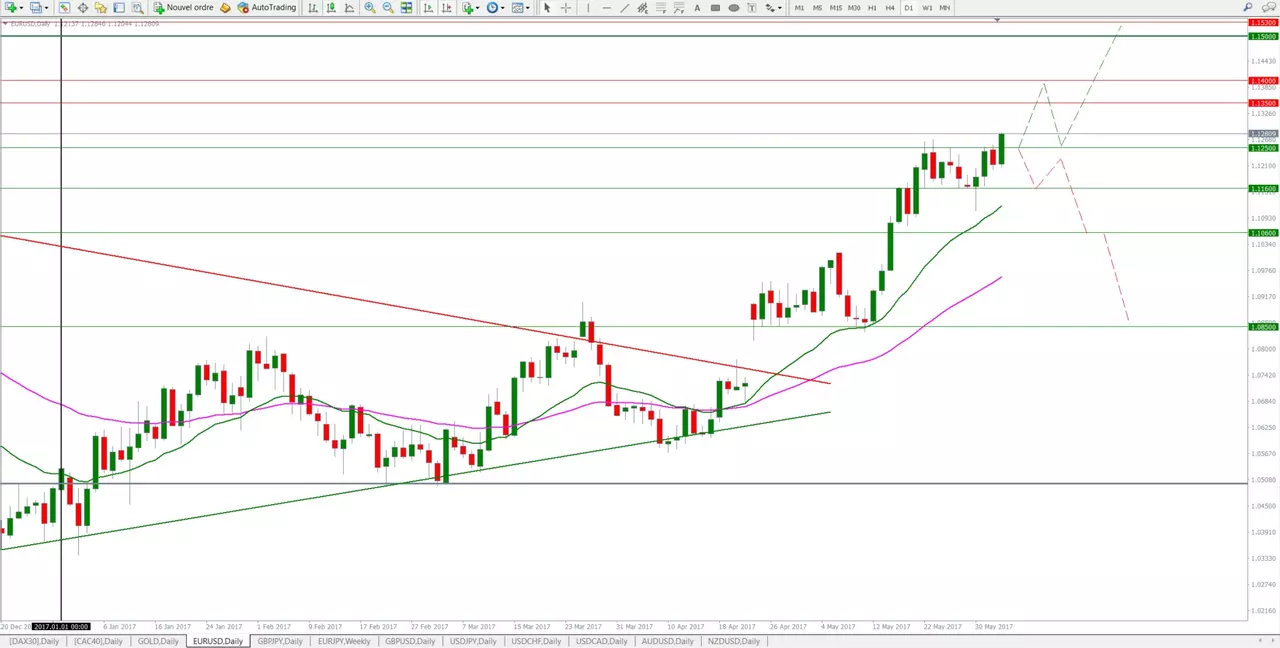This screenshot has width=1280, height=648.
Task: Tile chart windows icon
Action: 406,7
